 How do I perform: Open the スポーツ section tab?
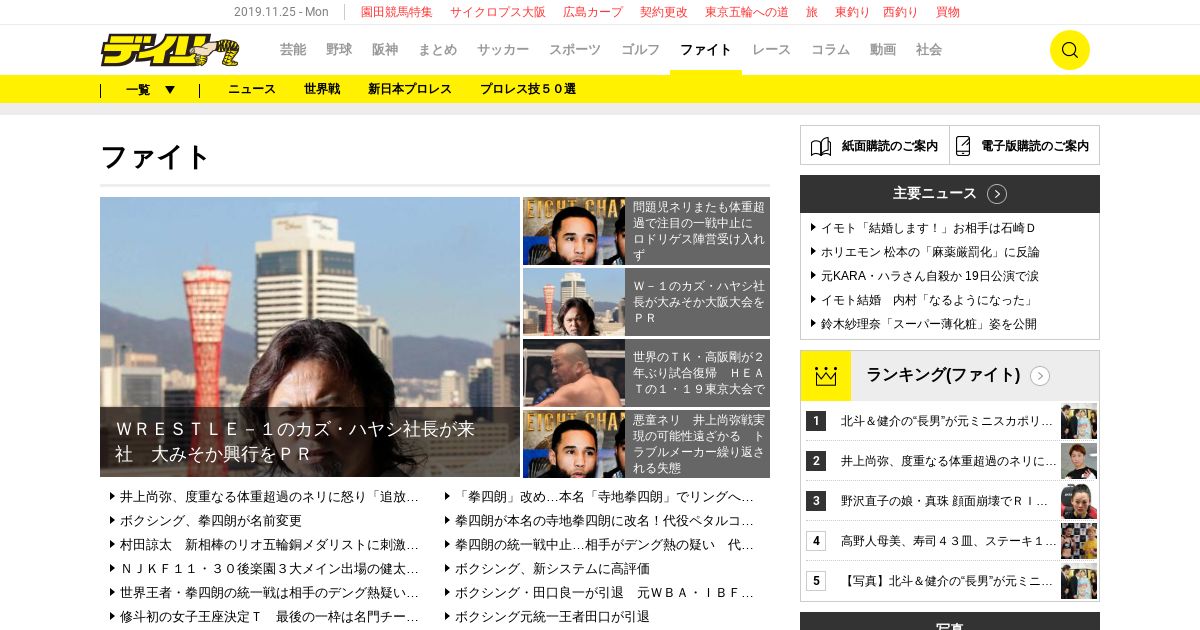coord(575,49)
